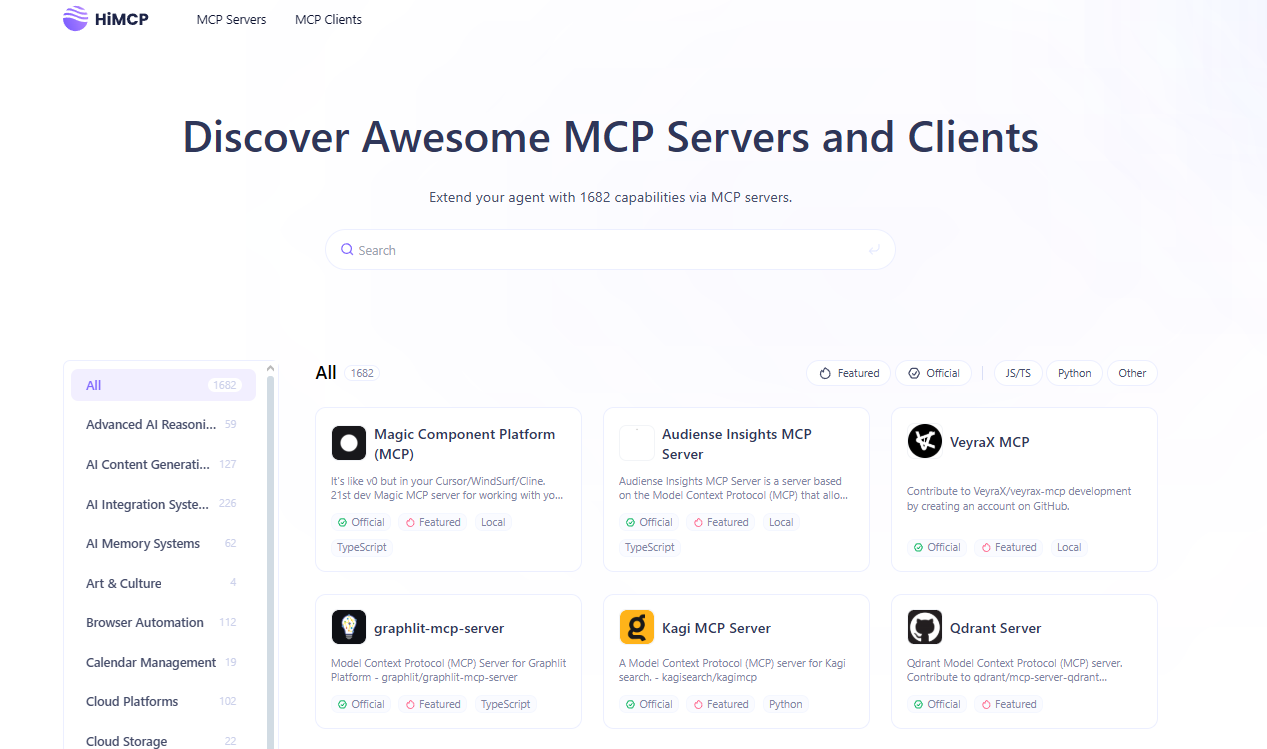
Task: Open Kagi MCP Server card title
Action: (x=716, y=628)
